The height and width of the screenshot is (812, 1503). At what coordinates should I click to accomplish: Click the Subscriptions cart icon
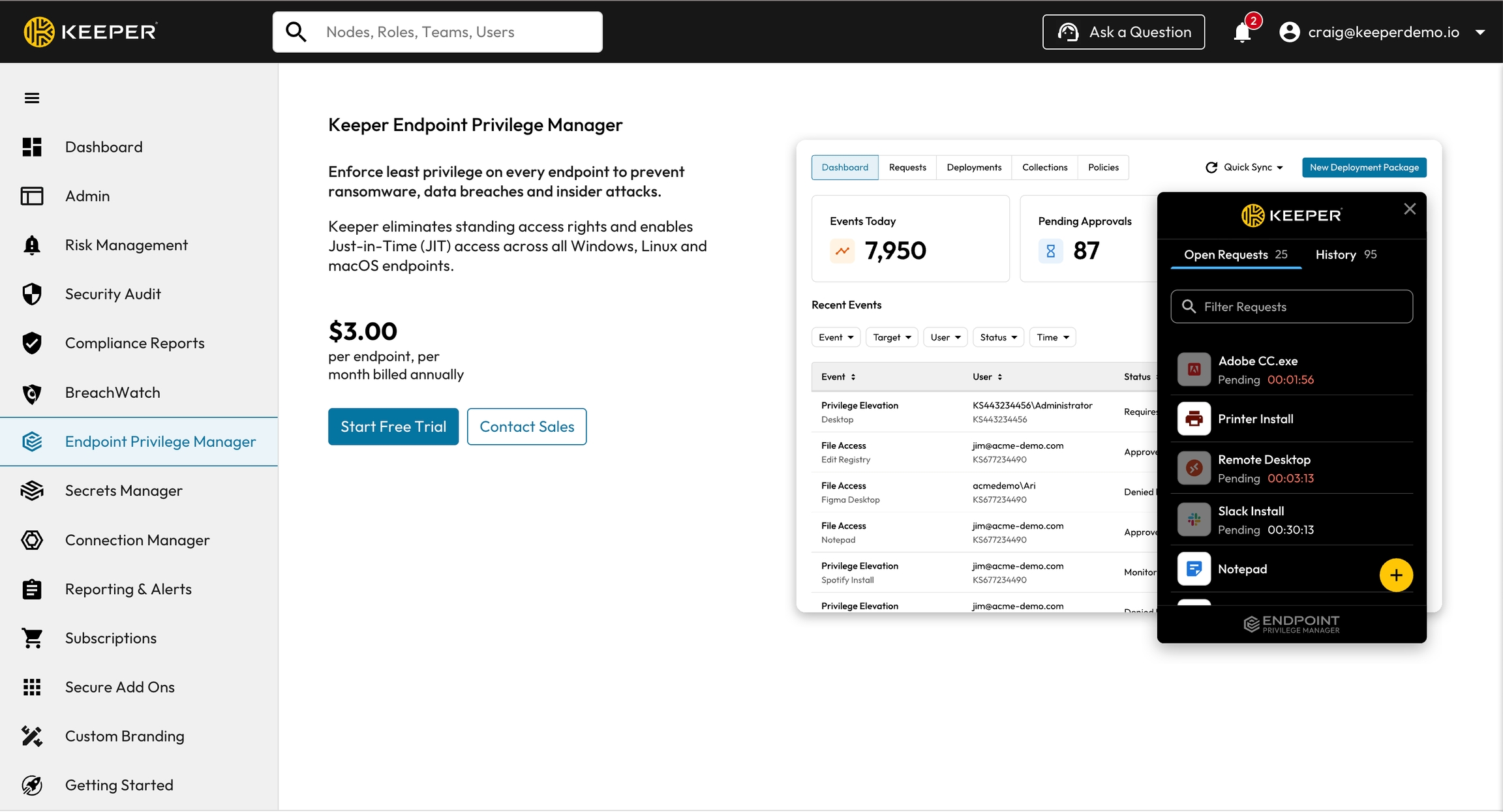pos(31,638)
